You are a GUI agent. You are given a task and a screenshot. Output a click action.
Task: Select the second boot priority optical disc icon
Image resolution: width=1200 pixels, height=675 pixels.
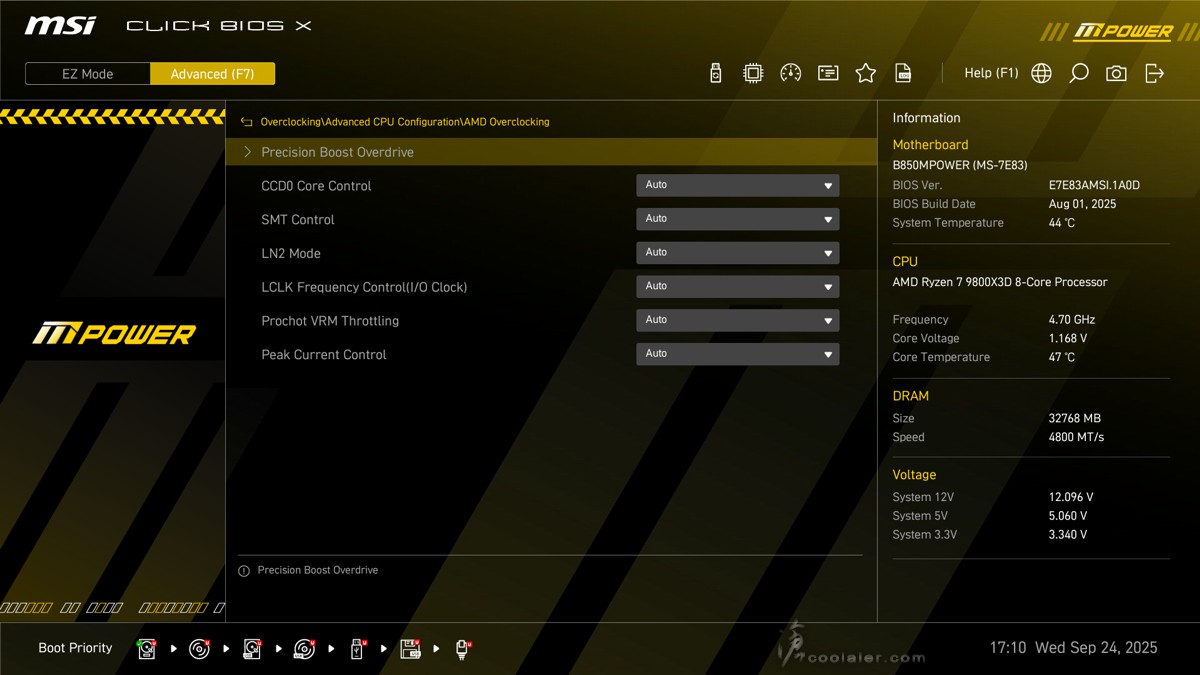(x=200, y=649)
